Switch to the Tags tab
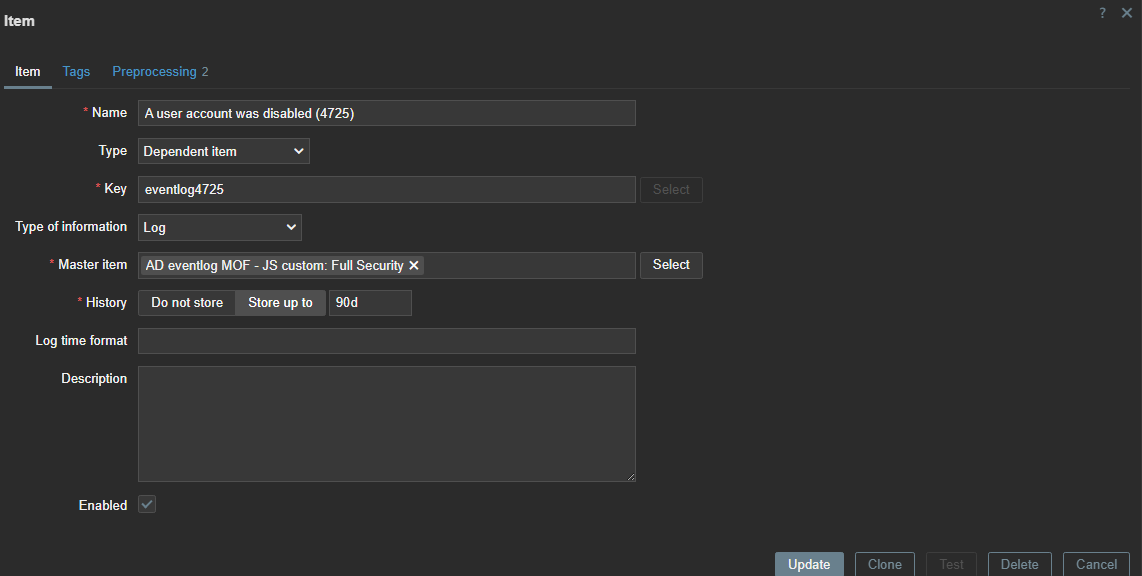The height and width of the screenshot is (576, 1142). (76, 72)
